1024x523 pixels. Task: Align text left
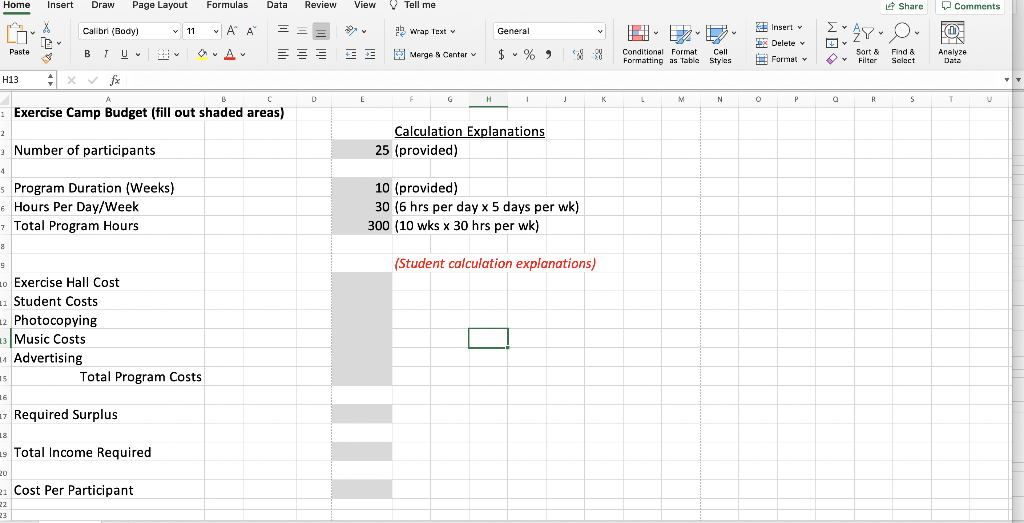(283, 55)
